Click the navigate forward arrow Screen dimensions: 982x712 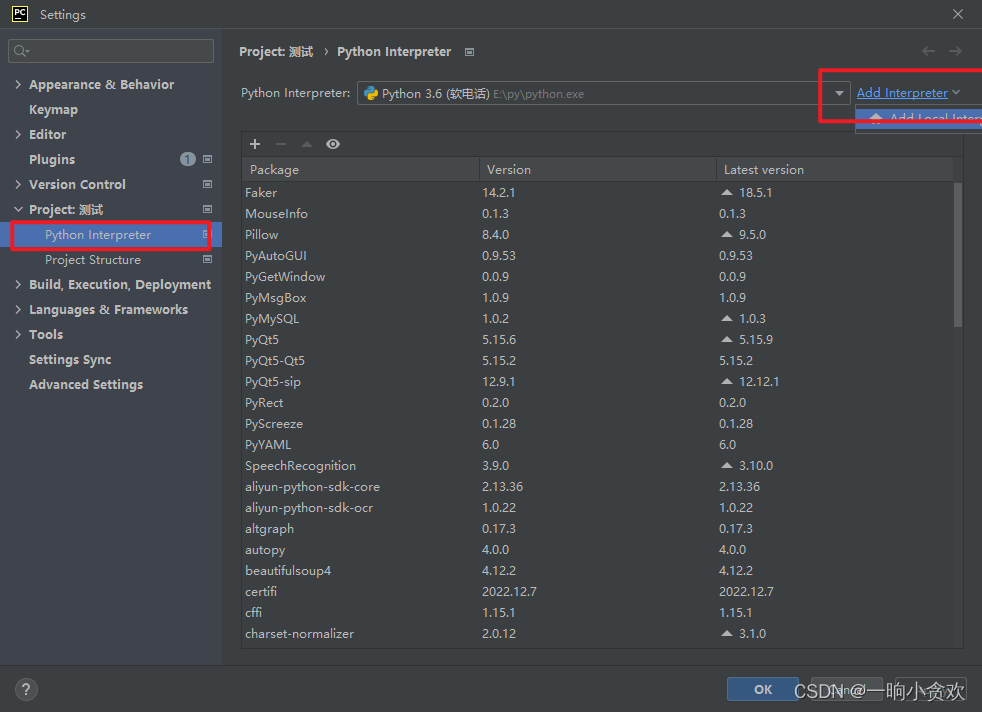(x=955, y=51)
